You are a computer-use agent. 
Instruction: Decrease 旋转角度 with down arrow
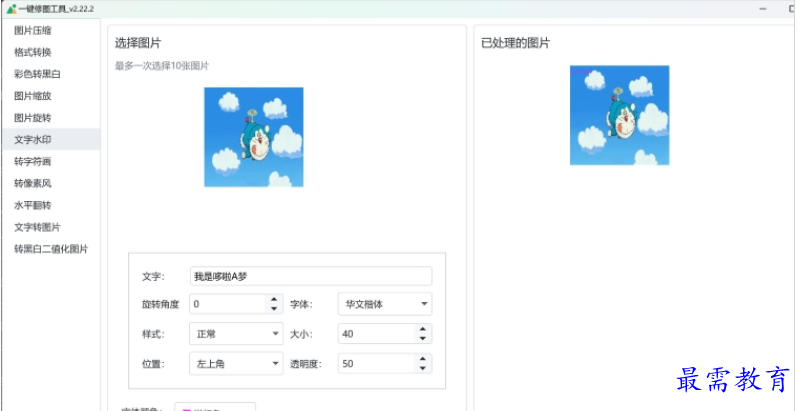coord(274,309)
